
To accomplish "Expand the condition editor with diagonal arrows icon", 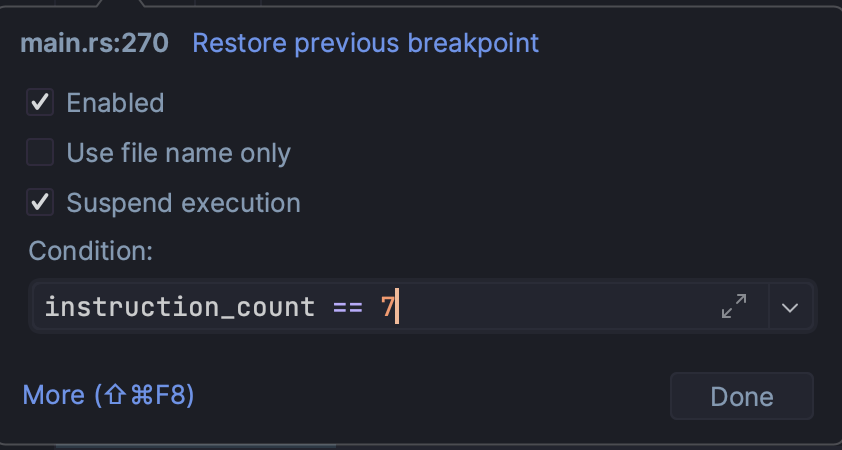I will pos(734,307).
